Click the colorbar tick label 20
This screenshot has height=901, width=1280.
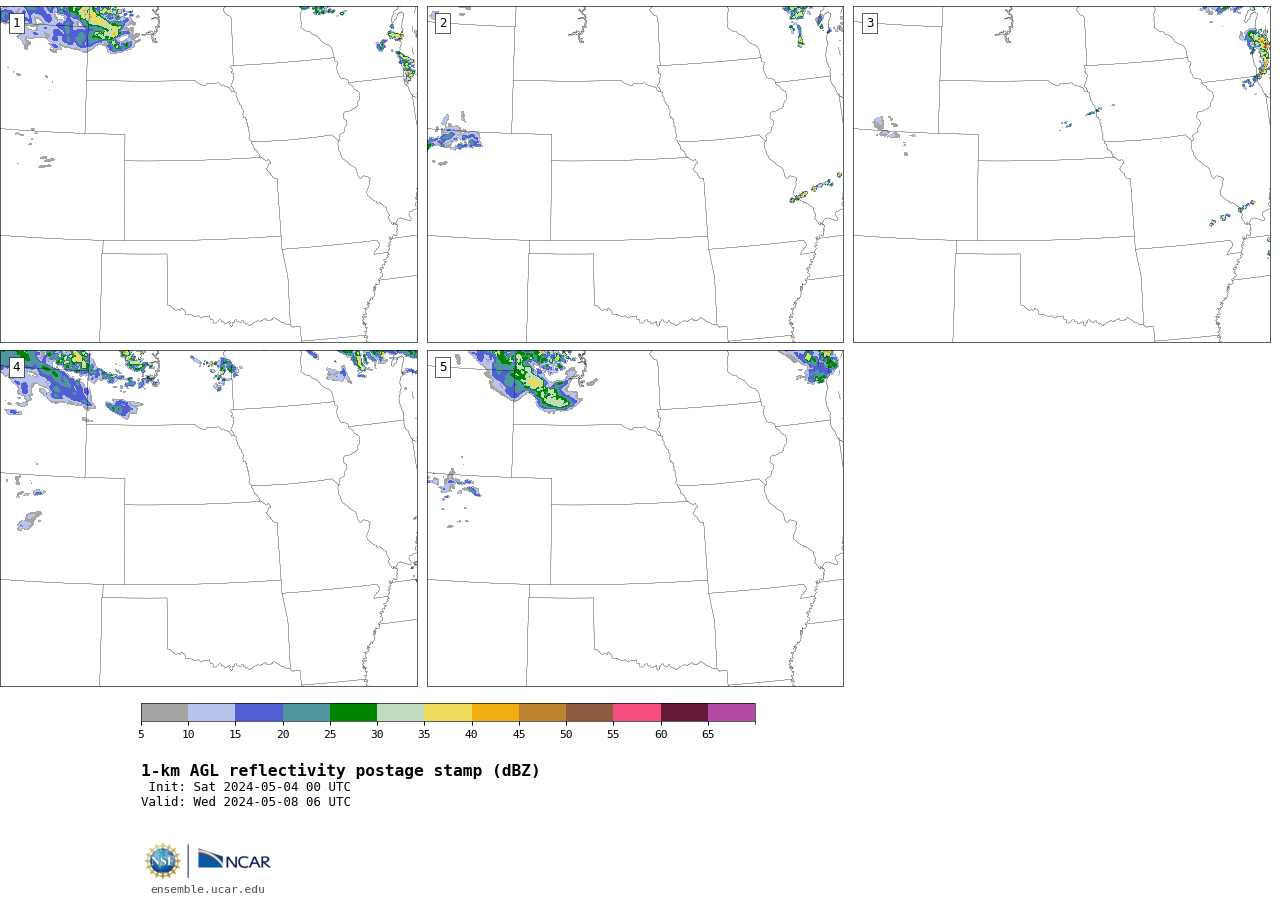click(283, 735)
